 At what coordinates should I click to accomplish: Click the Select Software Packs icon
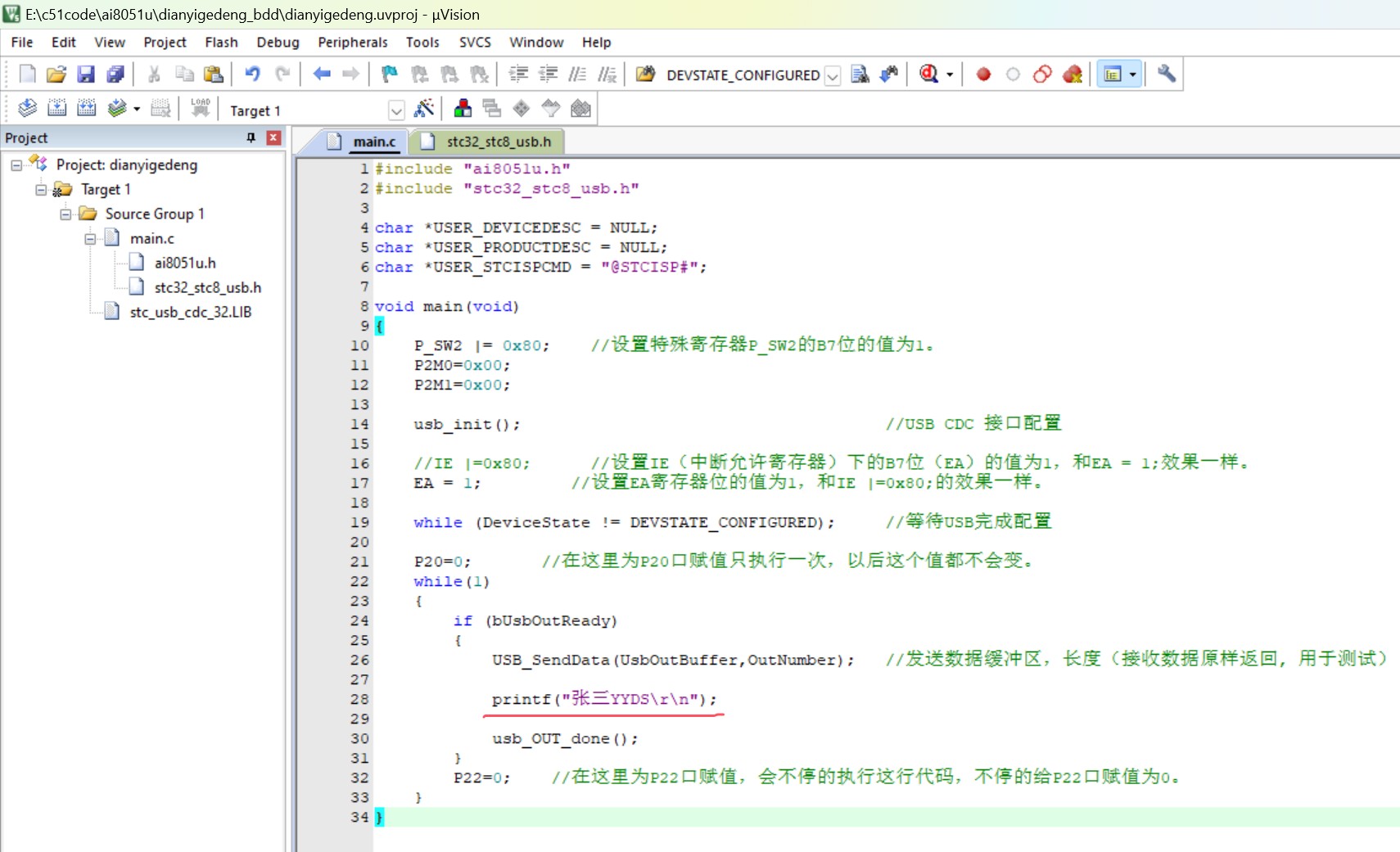(551, 109)
